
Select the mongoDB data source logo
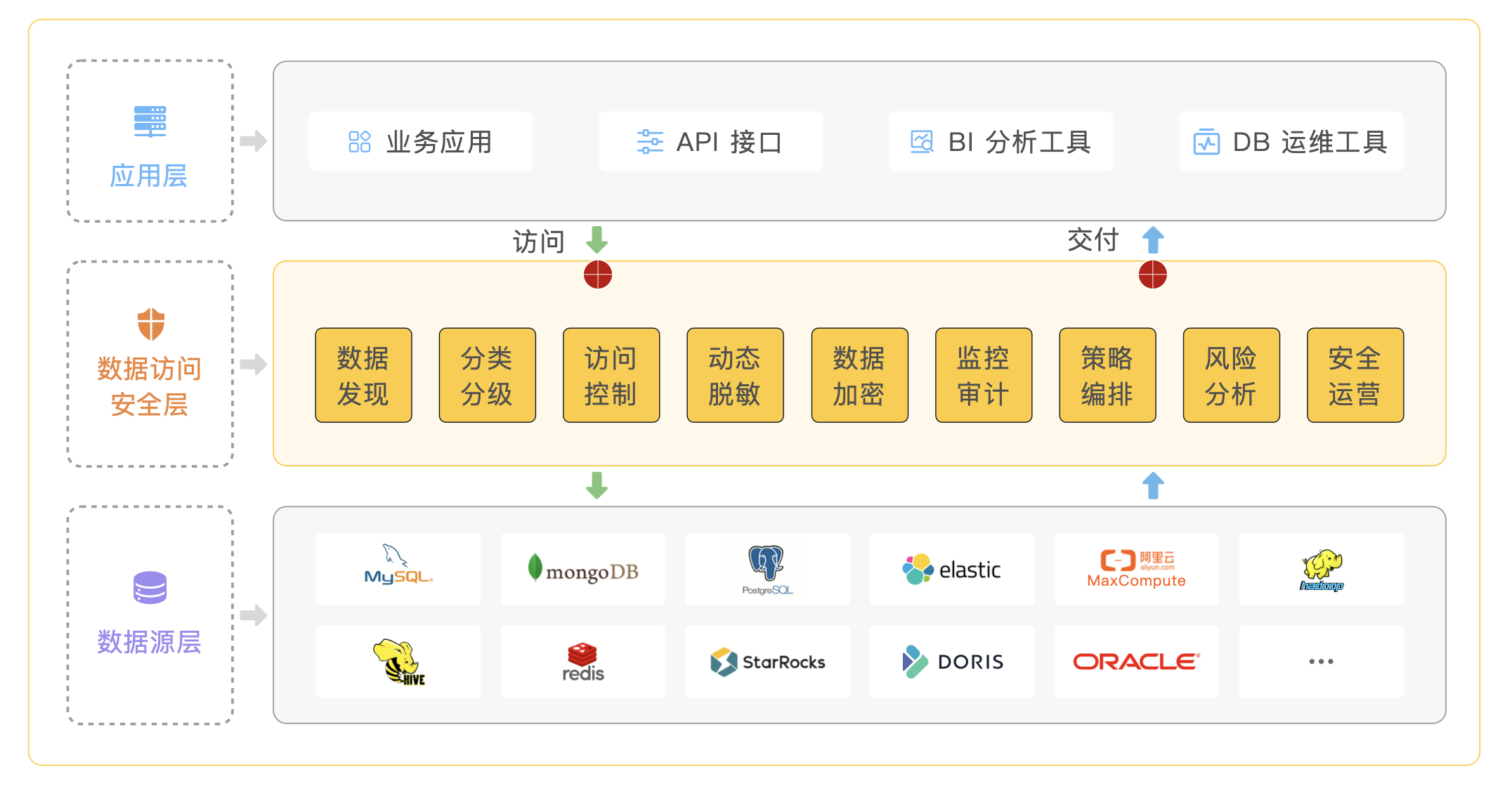click(582, 570)
